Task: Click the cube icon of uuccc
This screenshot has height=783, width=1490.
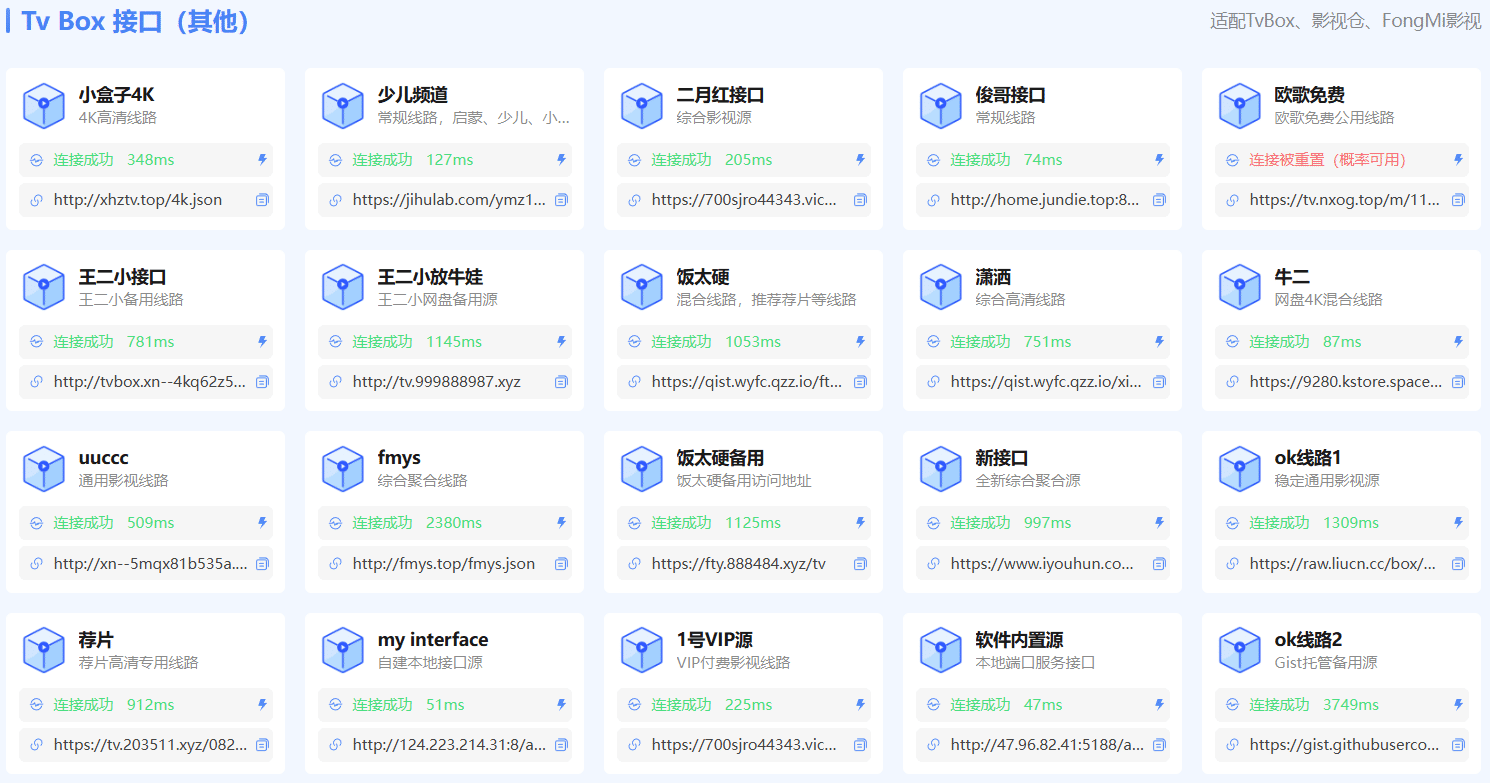Action: tap(44, 470)
